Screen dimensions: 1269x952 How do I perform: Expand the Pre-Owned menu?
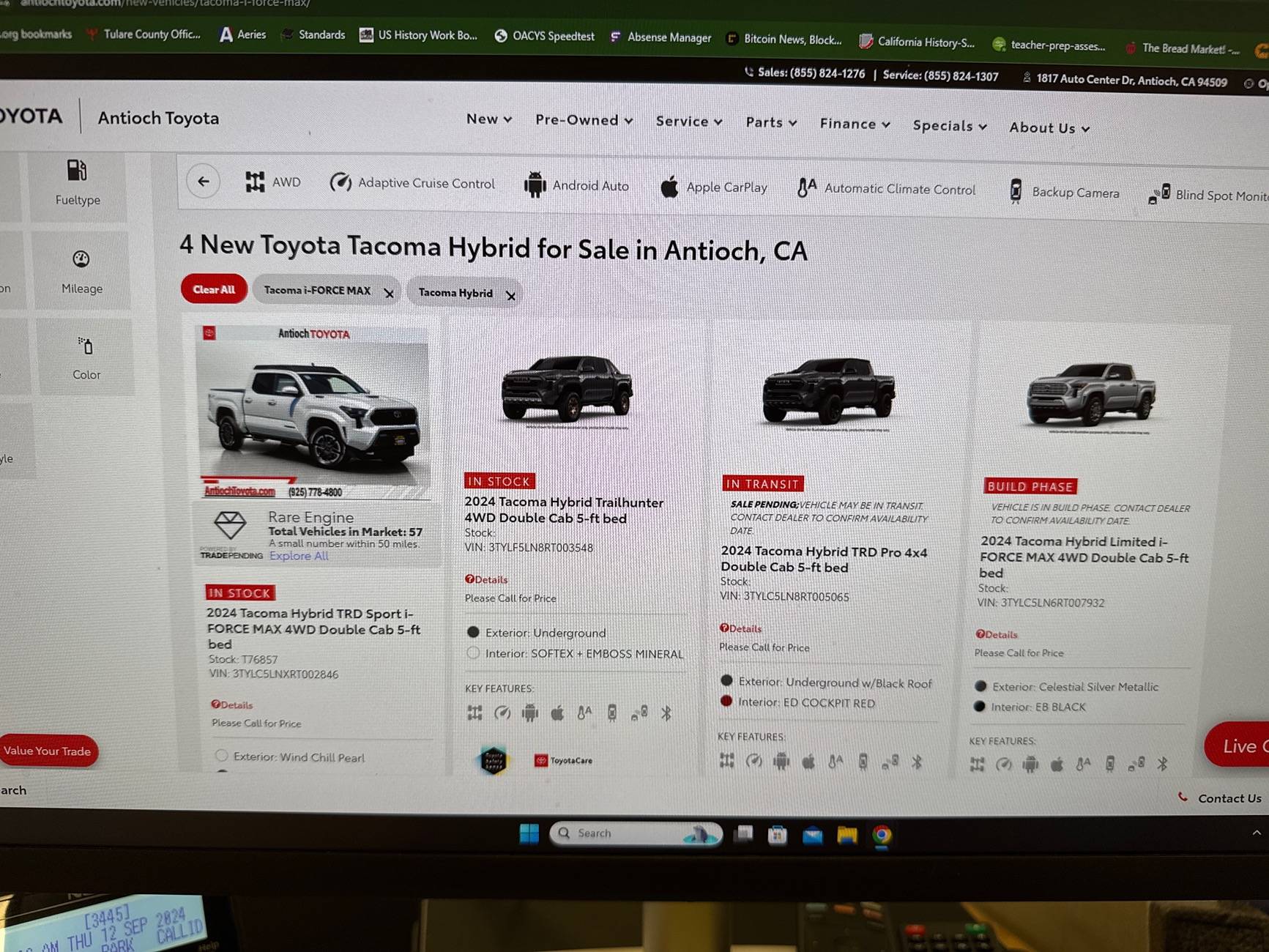point(584,120)
